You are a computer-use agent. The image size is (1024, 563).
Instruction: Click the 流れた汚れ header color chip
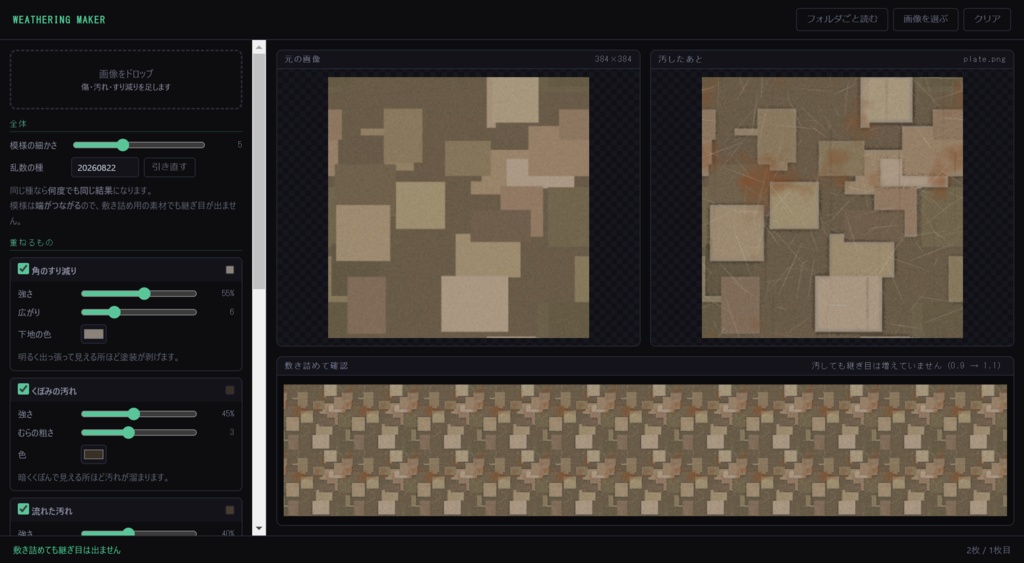coord(230,510)
